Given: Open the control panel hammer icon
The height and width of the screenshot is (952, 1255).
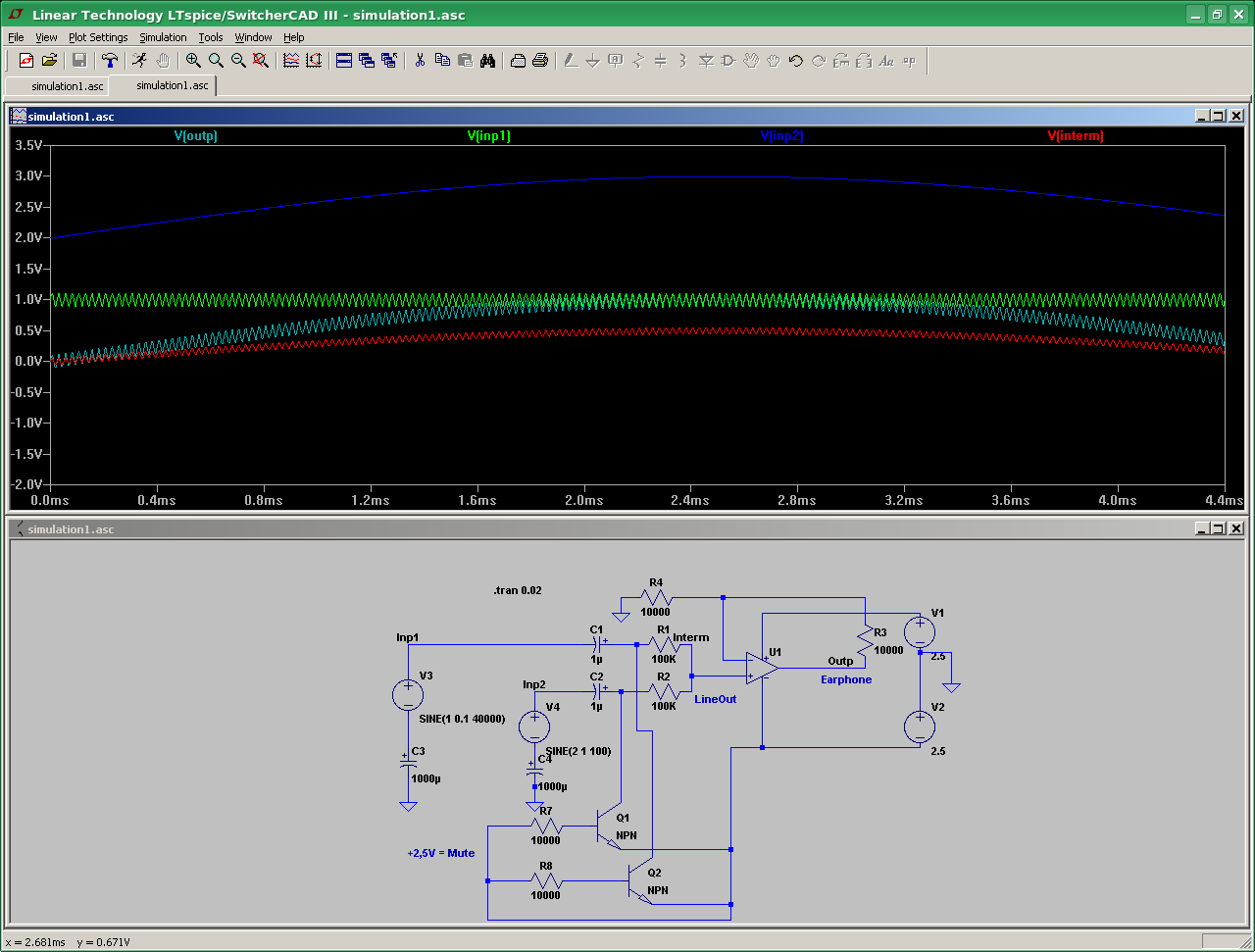Looking at the screenshot, I should [x=109, y=61].
